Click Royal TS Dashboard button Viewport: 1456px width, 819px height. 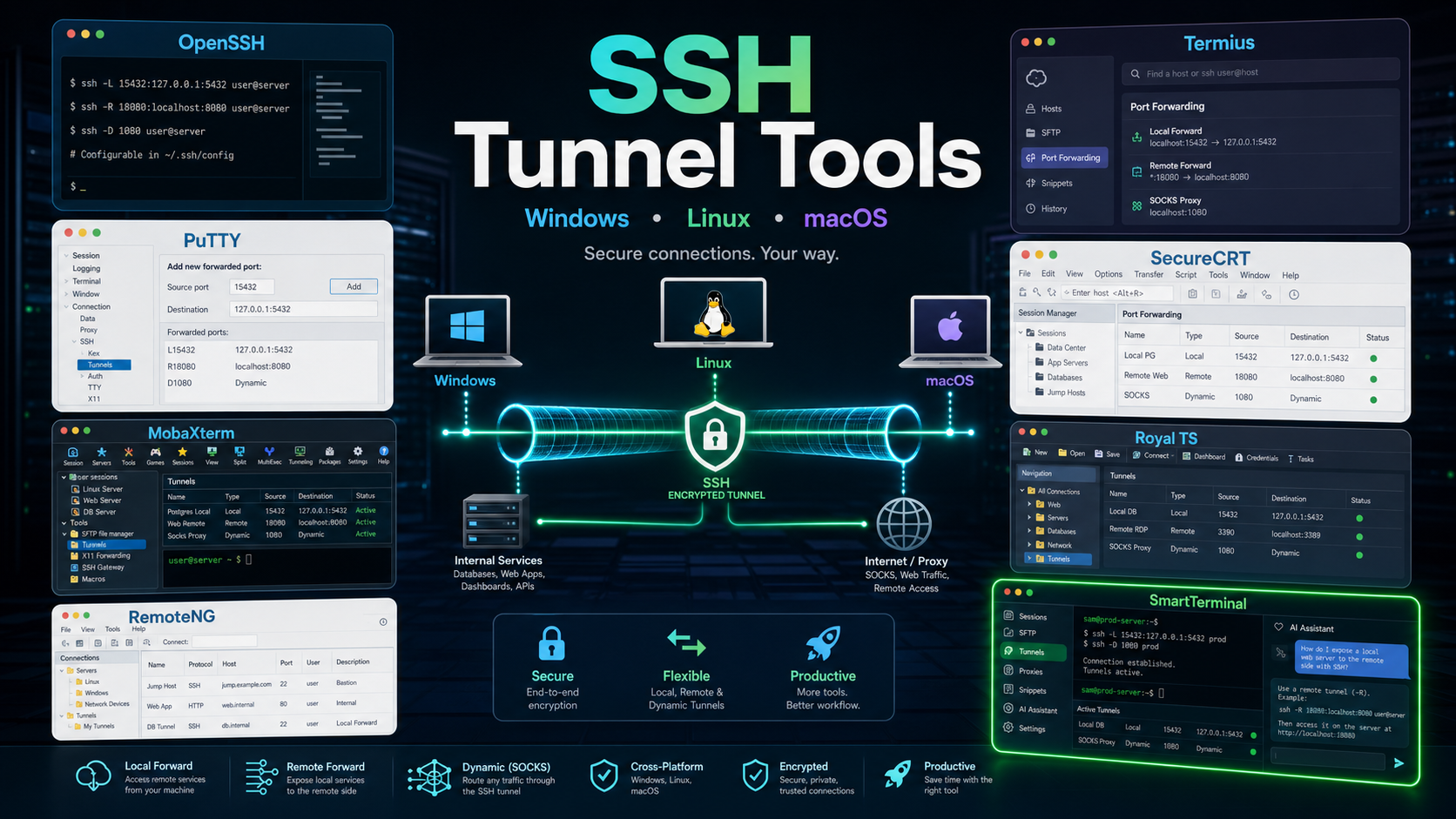tap(1203, 456)
